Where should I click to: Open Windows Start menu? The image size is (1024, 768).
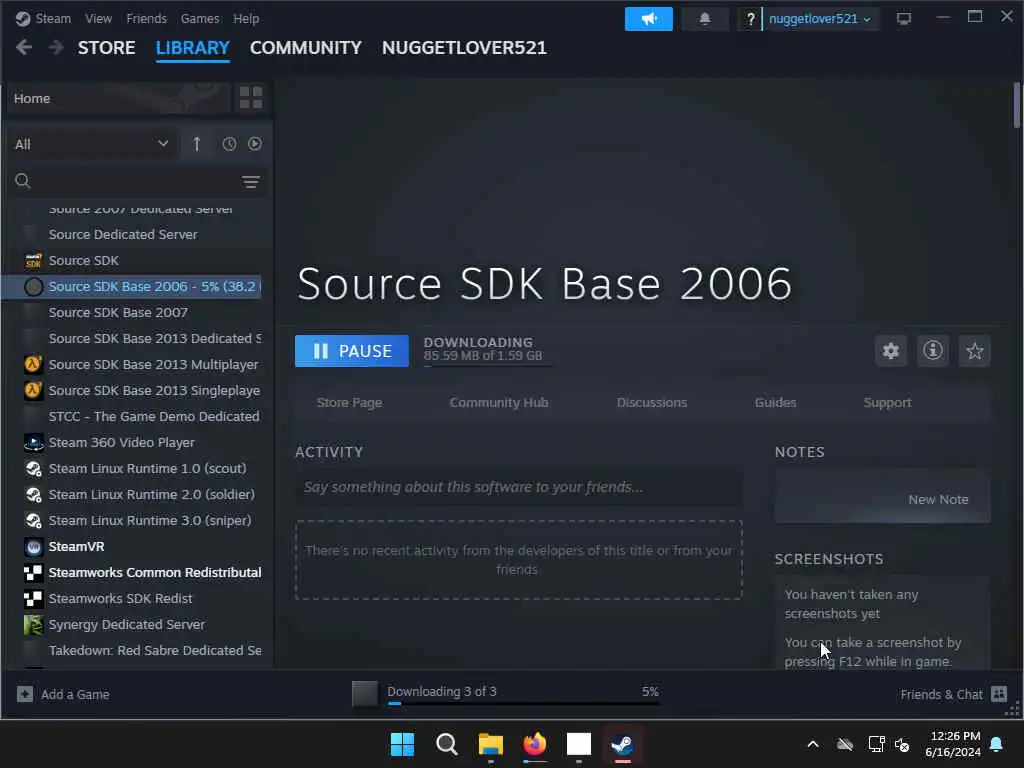pyautogui.click(x=402, y=744)
